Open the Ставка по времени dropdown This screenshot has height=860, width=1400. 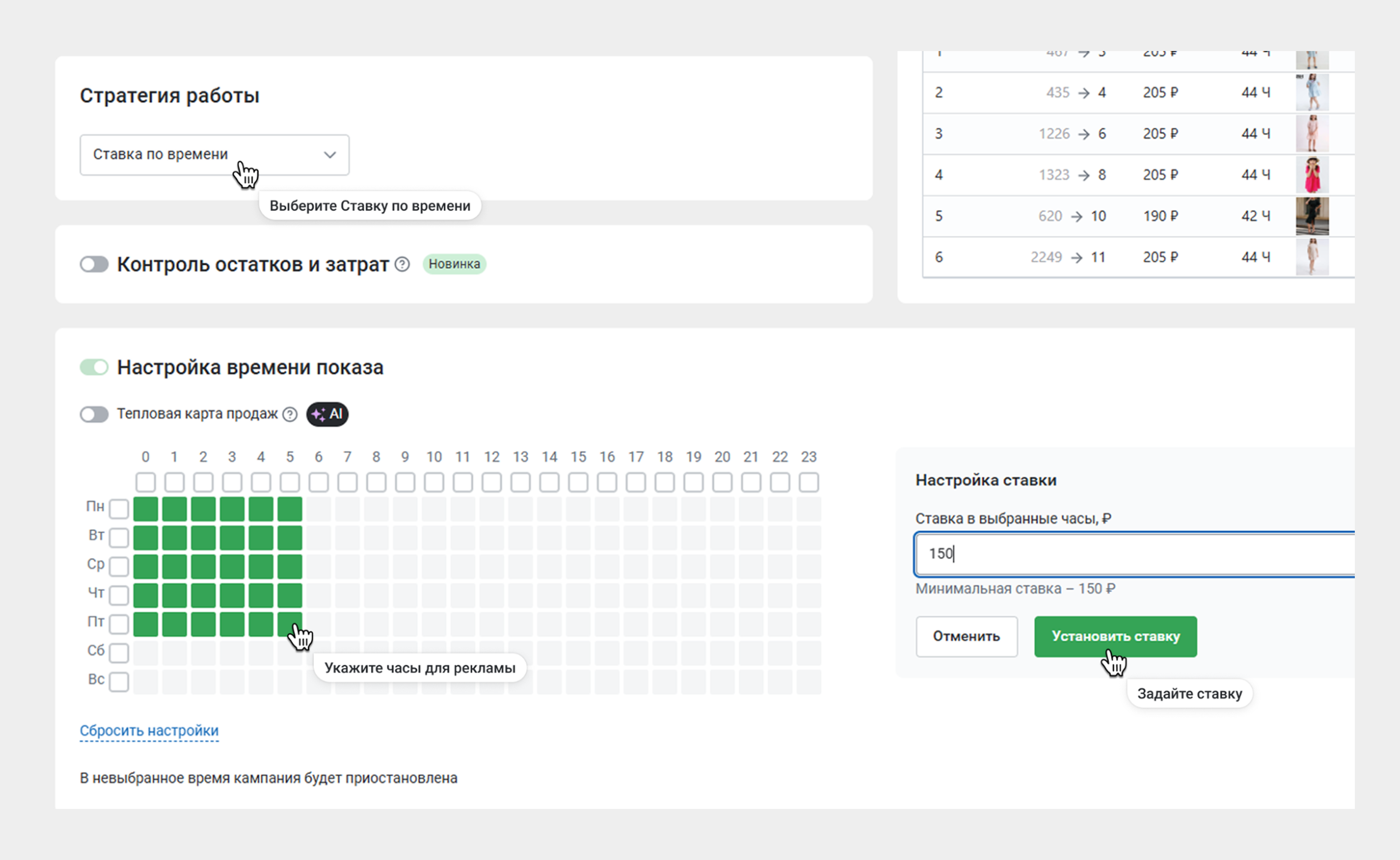point(214,155)
